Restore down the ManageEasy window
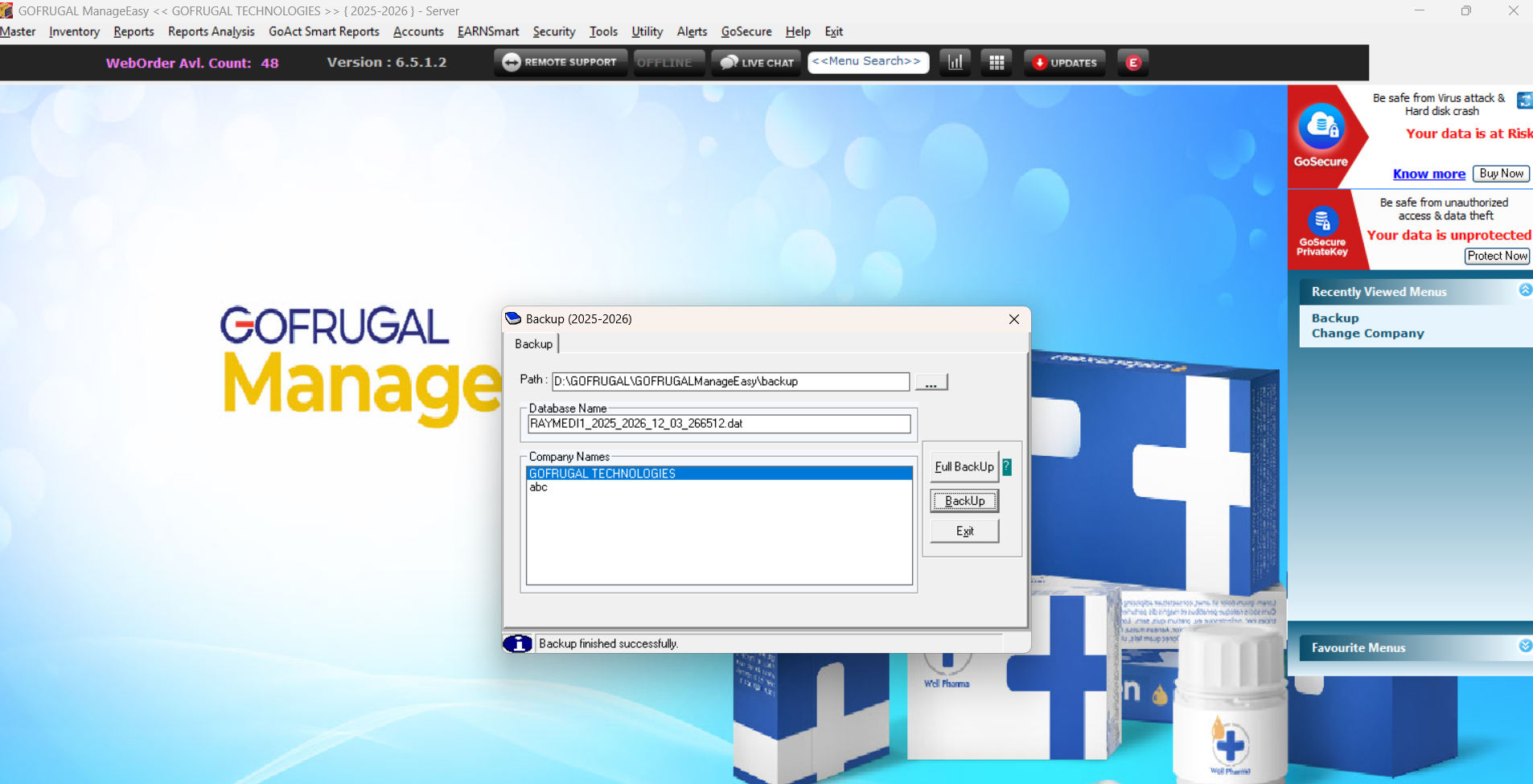The width and height of the screenshot is (1533, 784). pos(1466,11)
